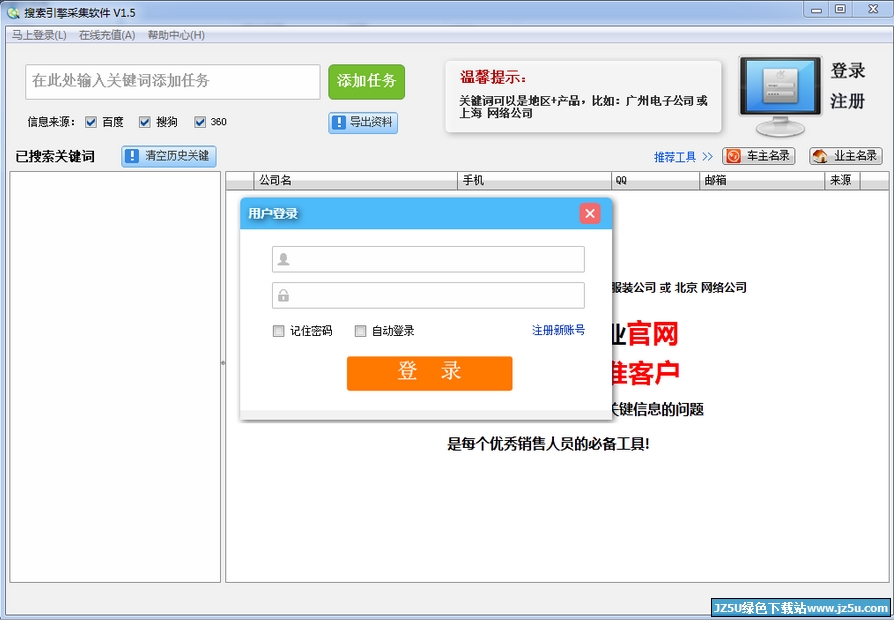Close the 用户登录 dialog with the red X
This screenshot has width=894, height=620.
point(590,214)
